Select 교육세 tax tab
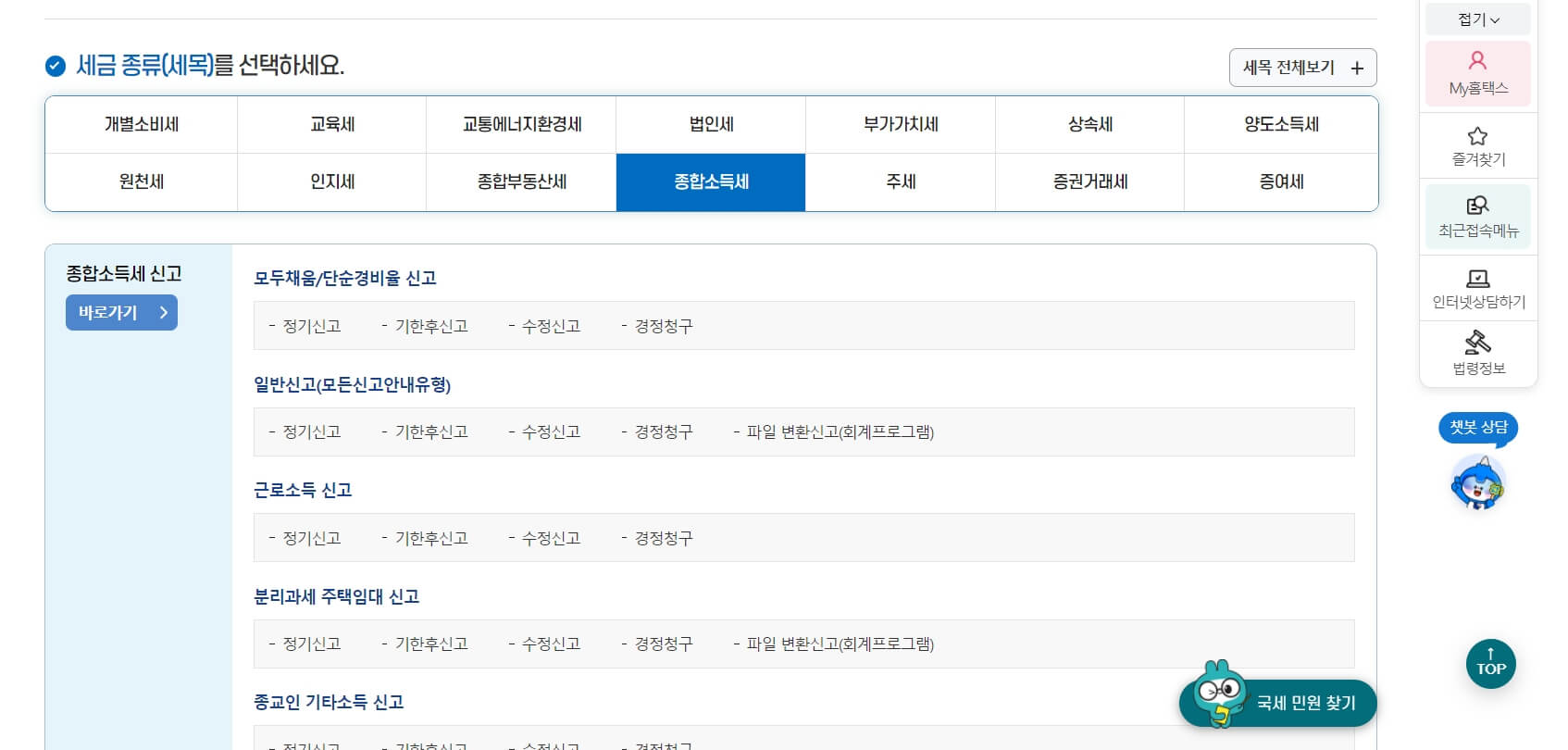This screenshot has width=1568, height=750. click(x=332, y=124)
